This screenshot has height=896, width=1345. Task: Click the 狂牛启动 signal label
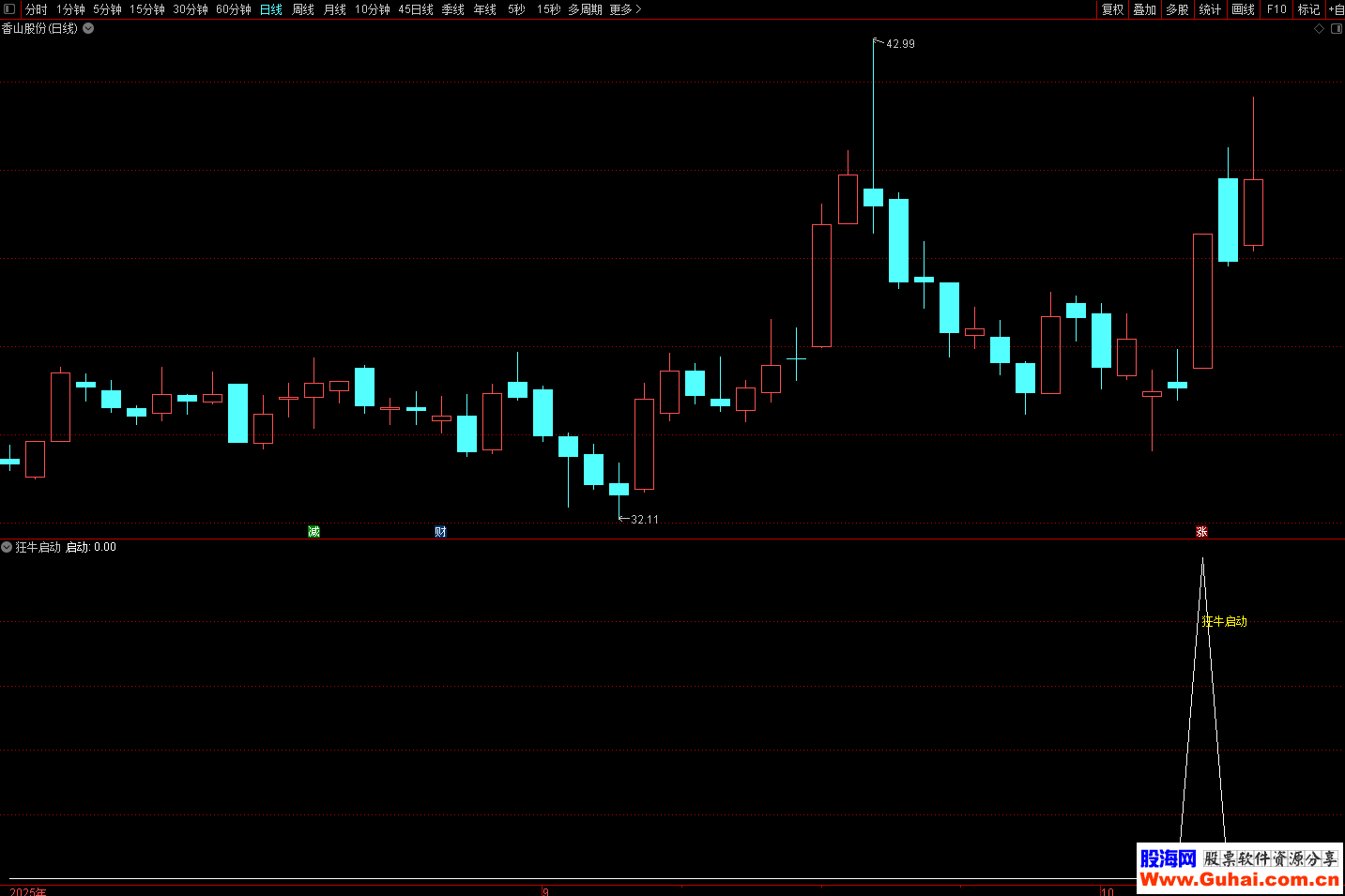pyautogui.click(x=1225, y=621)
